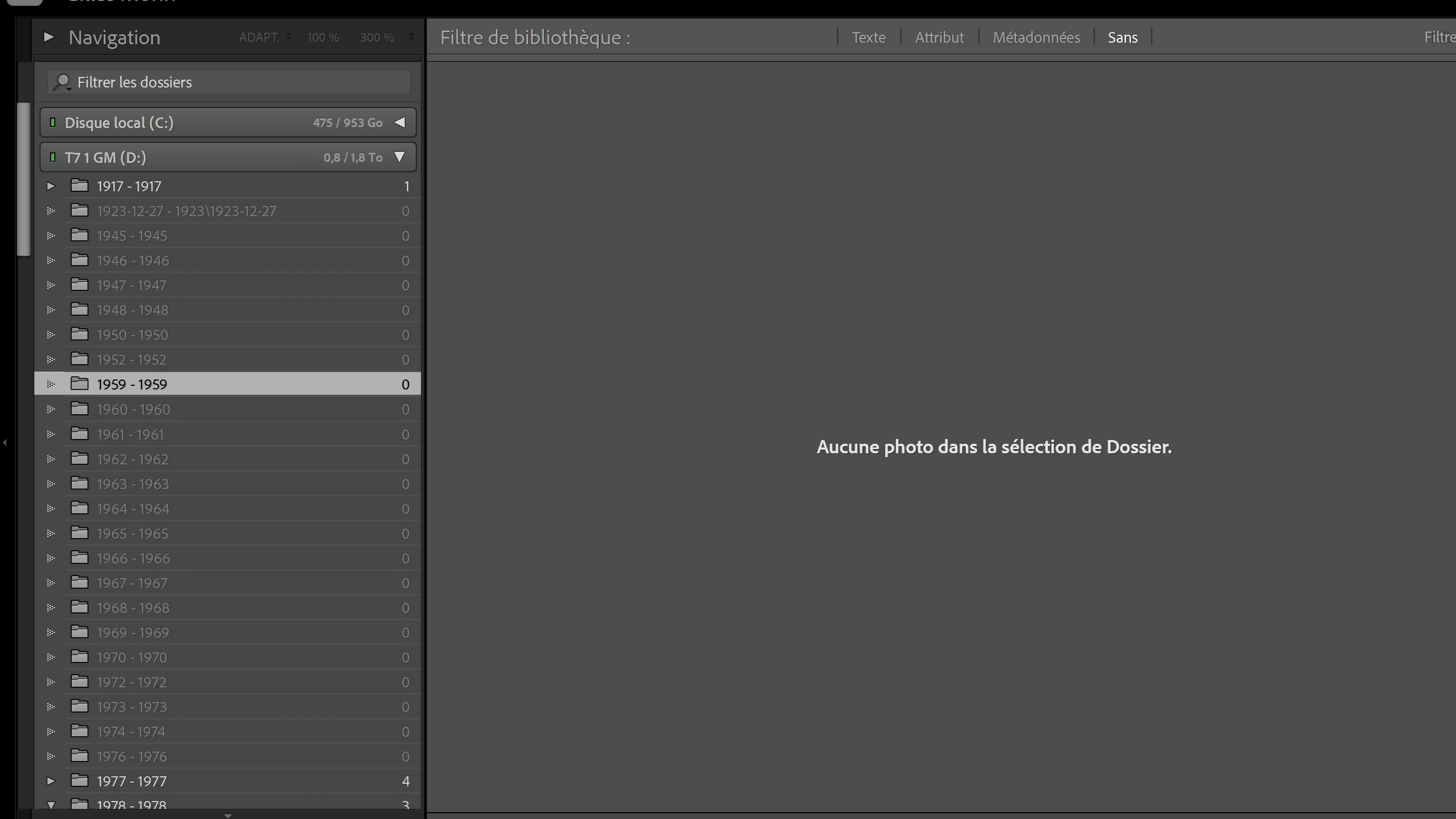The image size is (1456, 819).
Task: Choose the Attribut filter option
Action: 939,37
